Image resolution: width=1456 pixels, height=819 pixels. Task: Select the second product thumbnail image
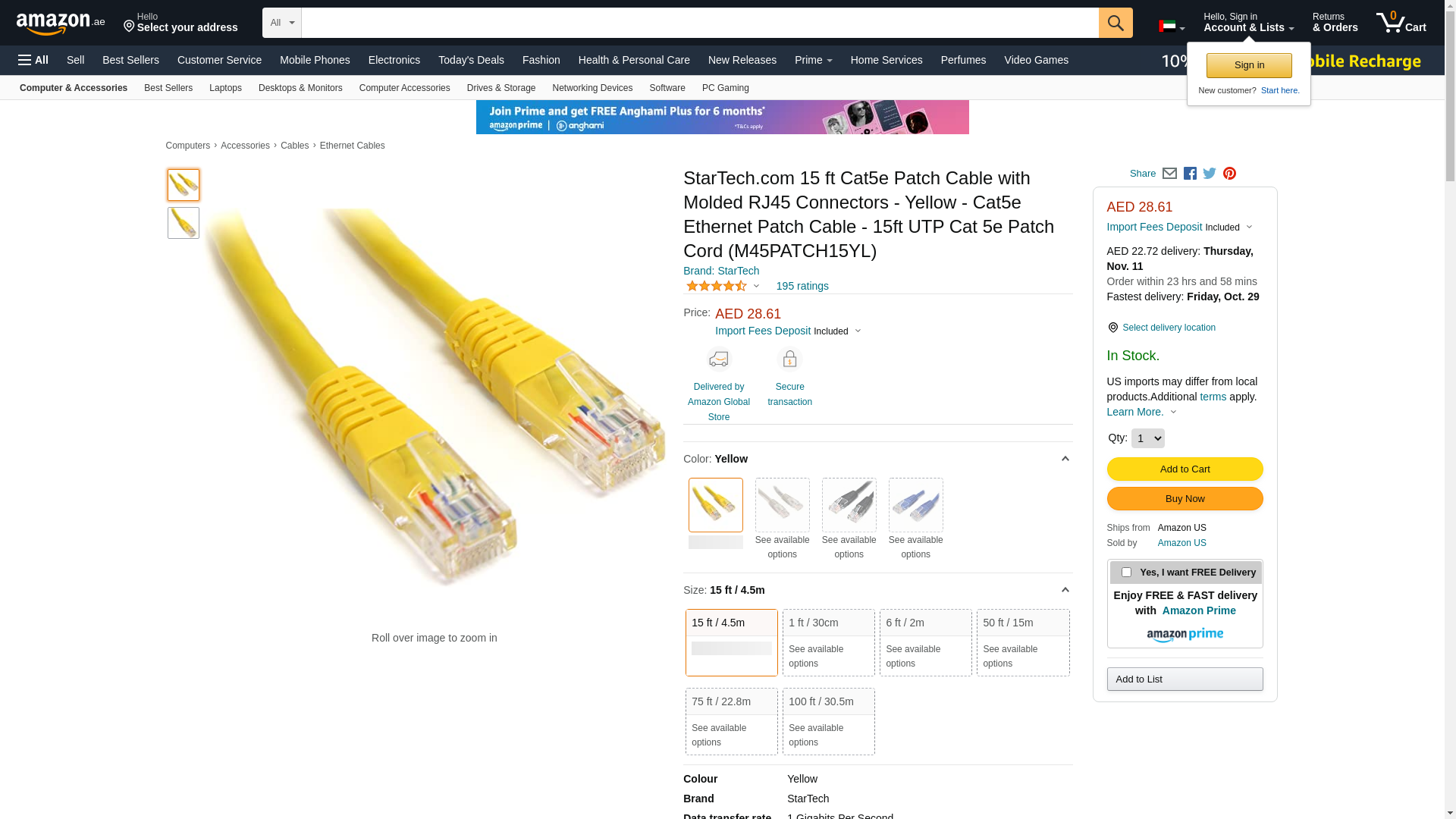(184, 223)
